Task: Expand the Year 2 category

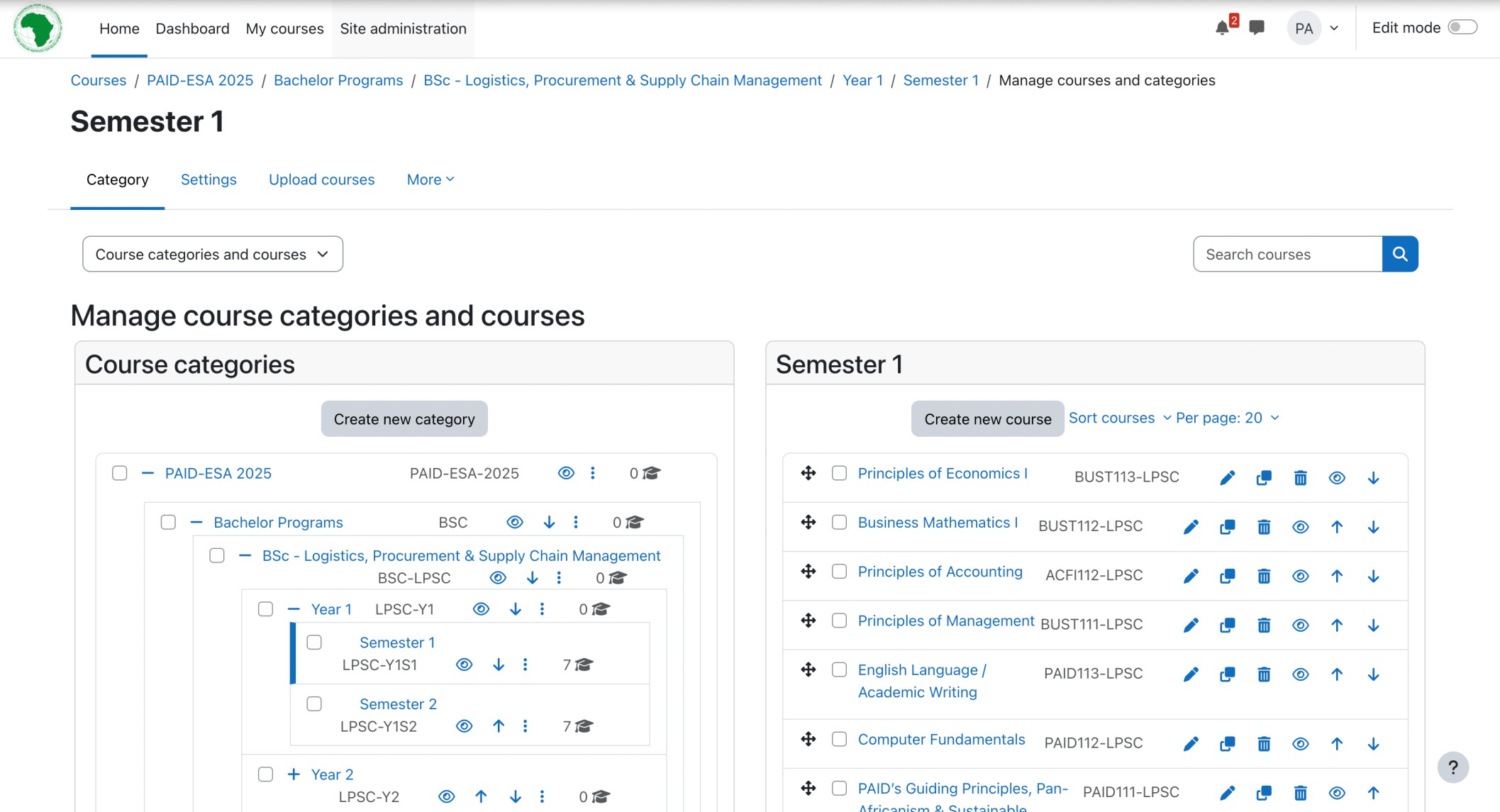Action: (294, 774)
